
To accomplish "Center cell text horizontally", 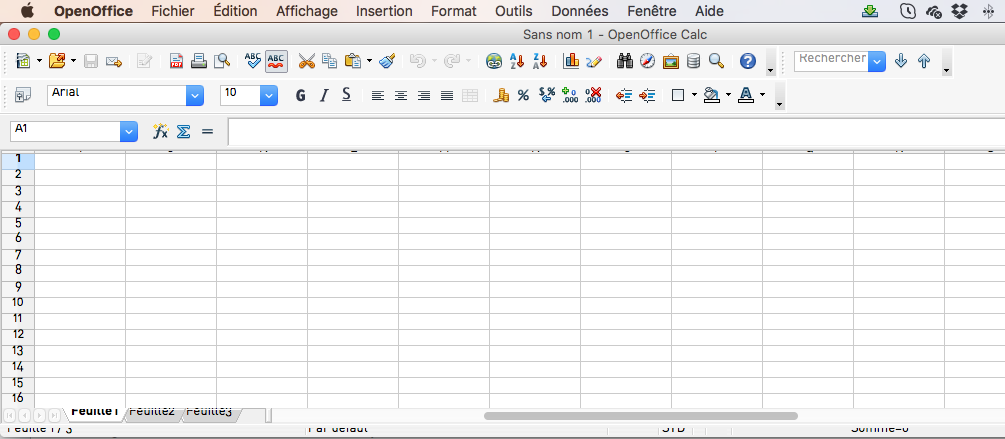I will tap(401, 95).
